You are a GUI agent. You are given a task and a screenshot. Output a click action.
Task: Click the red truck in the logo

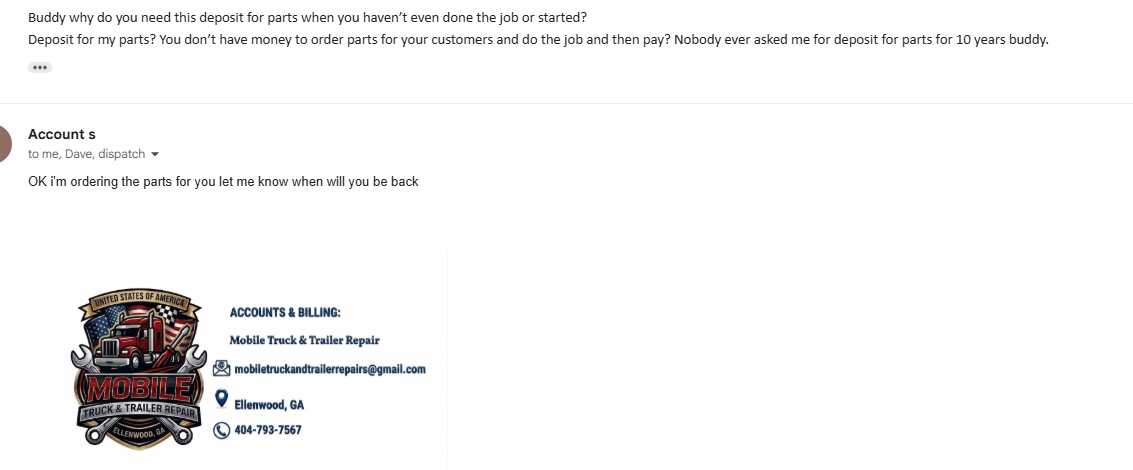139,344
